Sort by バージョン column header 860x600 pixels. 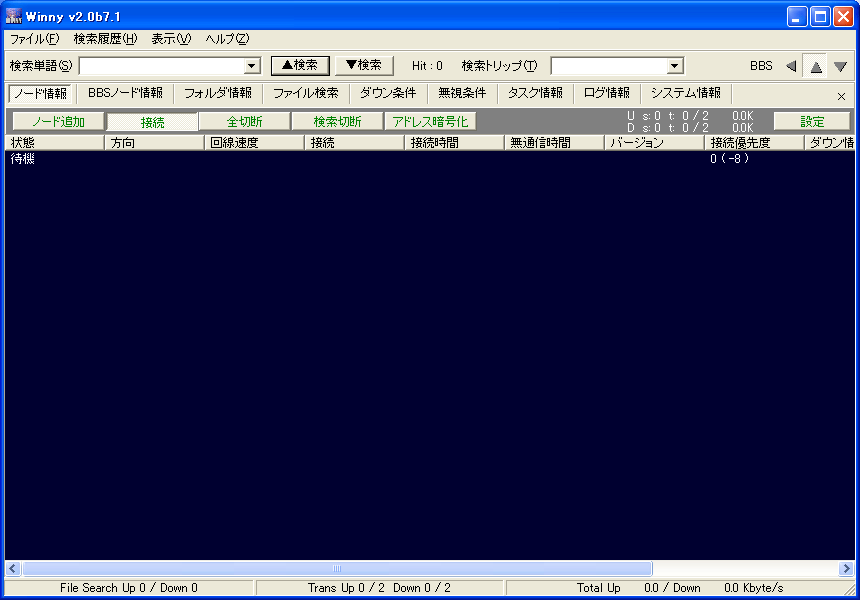click(654, 143)
